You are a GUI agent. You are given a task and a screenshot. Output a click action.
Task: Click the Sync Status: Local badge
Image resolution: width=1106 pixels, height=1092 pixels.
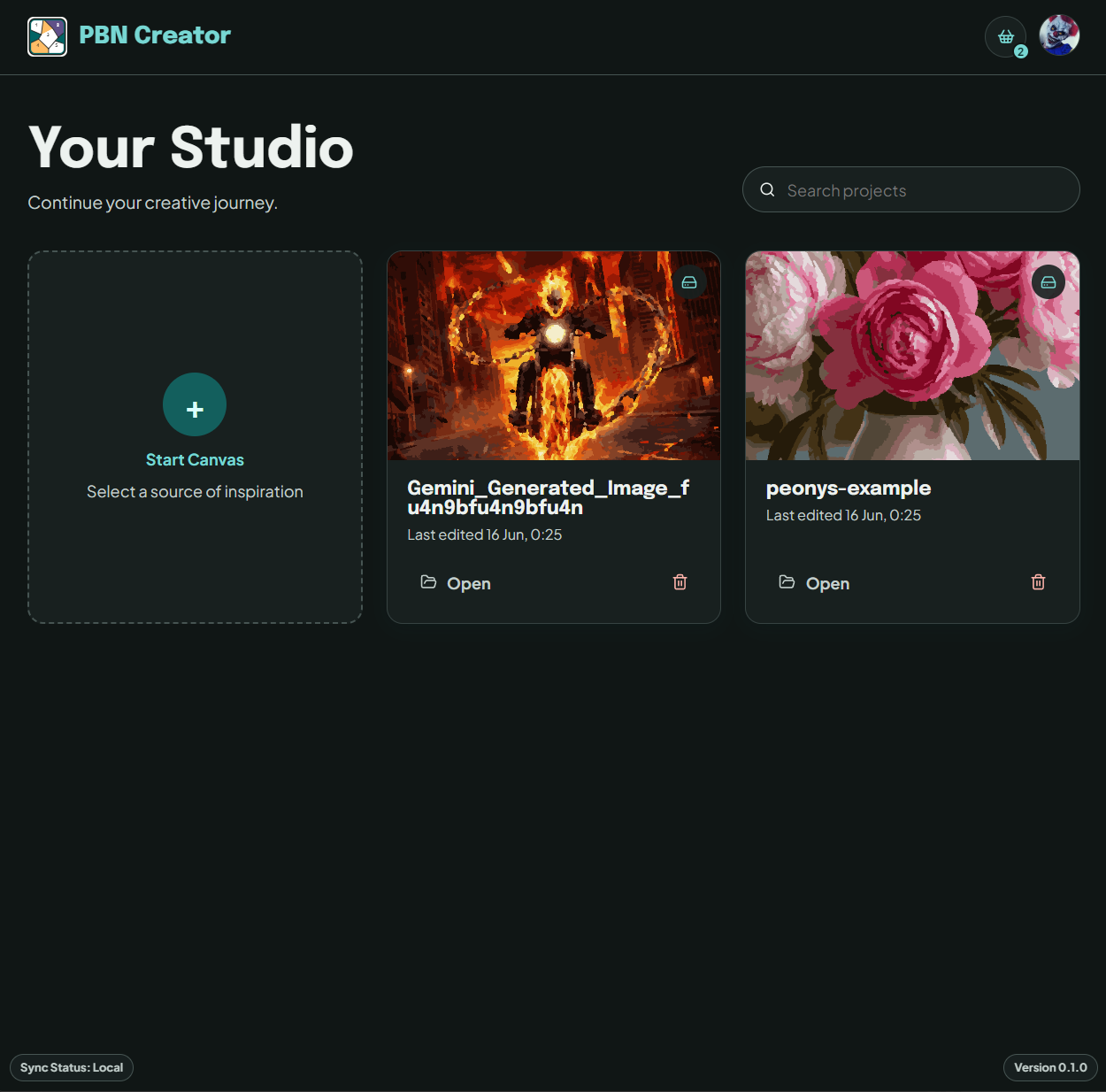coord(72,1068)
